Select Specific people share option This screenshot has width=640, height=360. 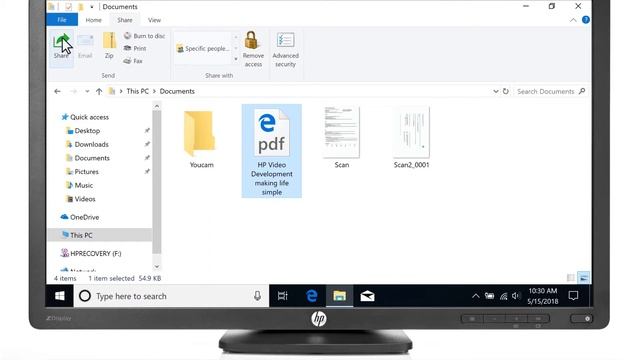point(203,49)
